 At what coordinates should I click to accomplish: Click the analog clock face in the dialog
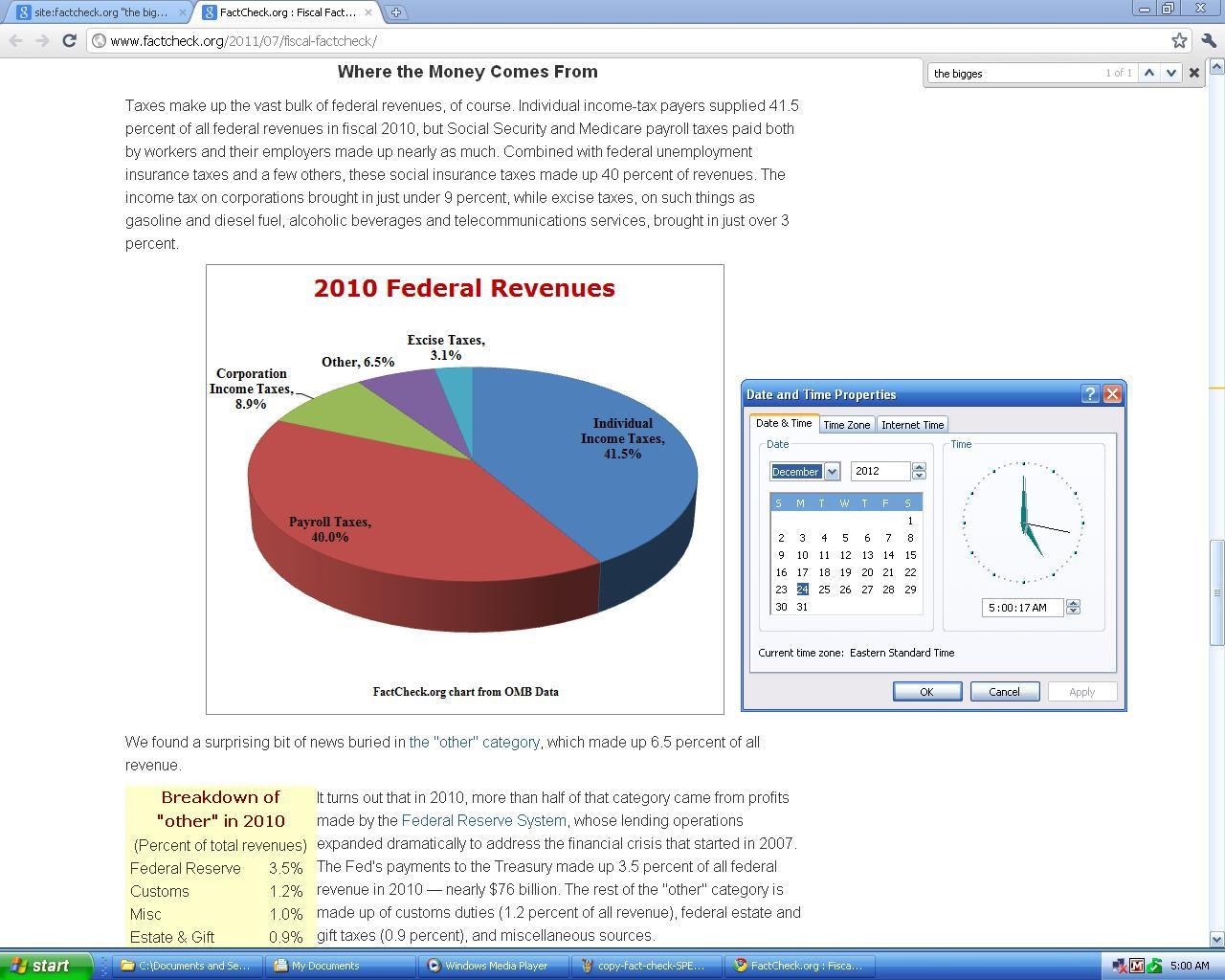click(x=1023, y=523)
